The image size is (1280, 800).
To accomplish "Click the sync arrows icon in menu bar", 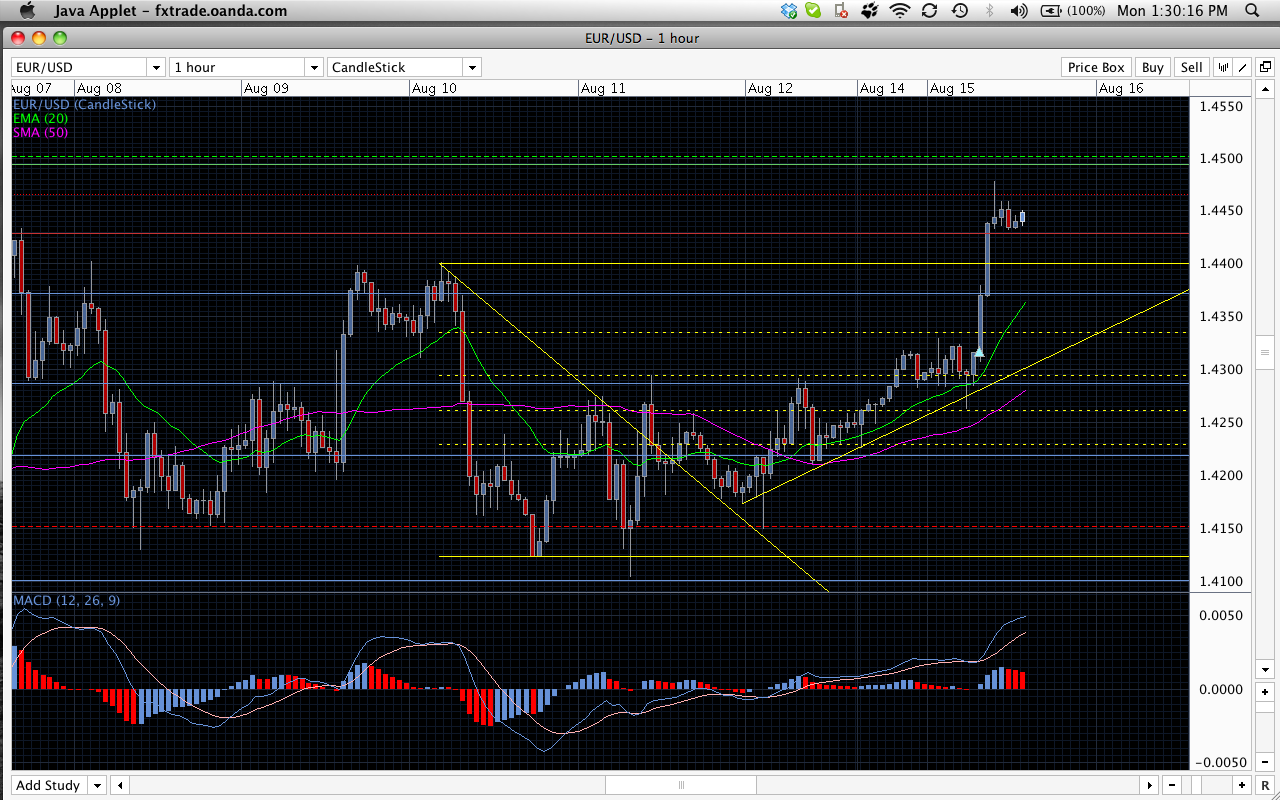I will tap(930, 11).
